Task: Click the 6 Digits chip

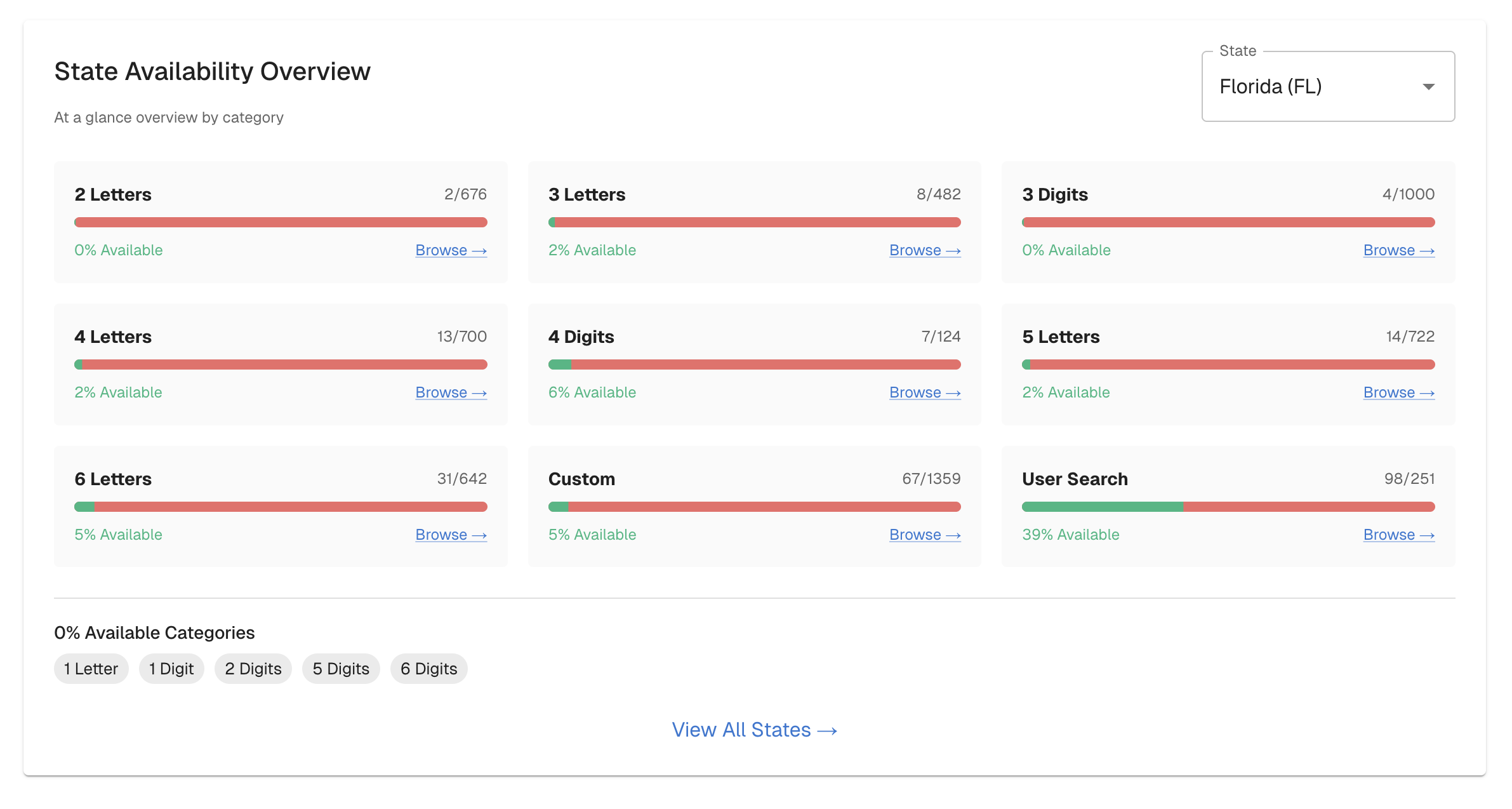Action: (x=428, y=669)
